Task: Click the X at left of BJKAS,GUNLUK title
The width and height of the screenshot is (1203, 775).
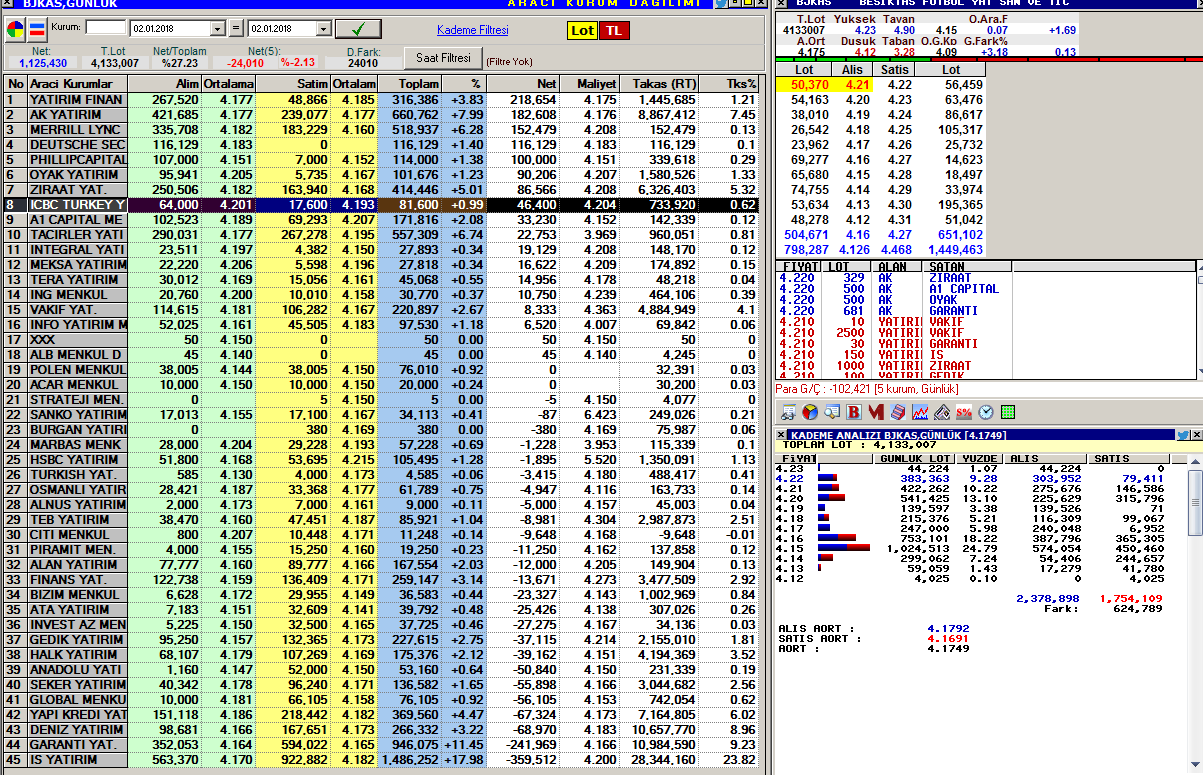Action: click(5, 4)
